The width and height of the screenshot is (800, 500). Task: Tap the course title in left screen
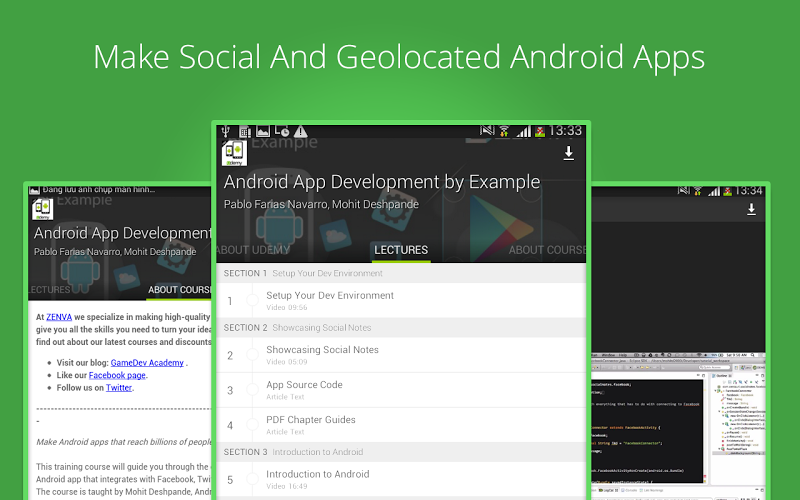click(x=122, y=233)
